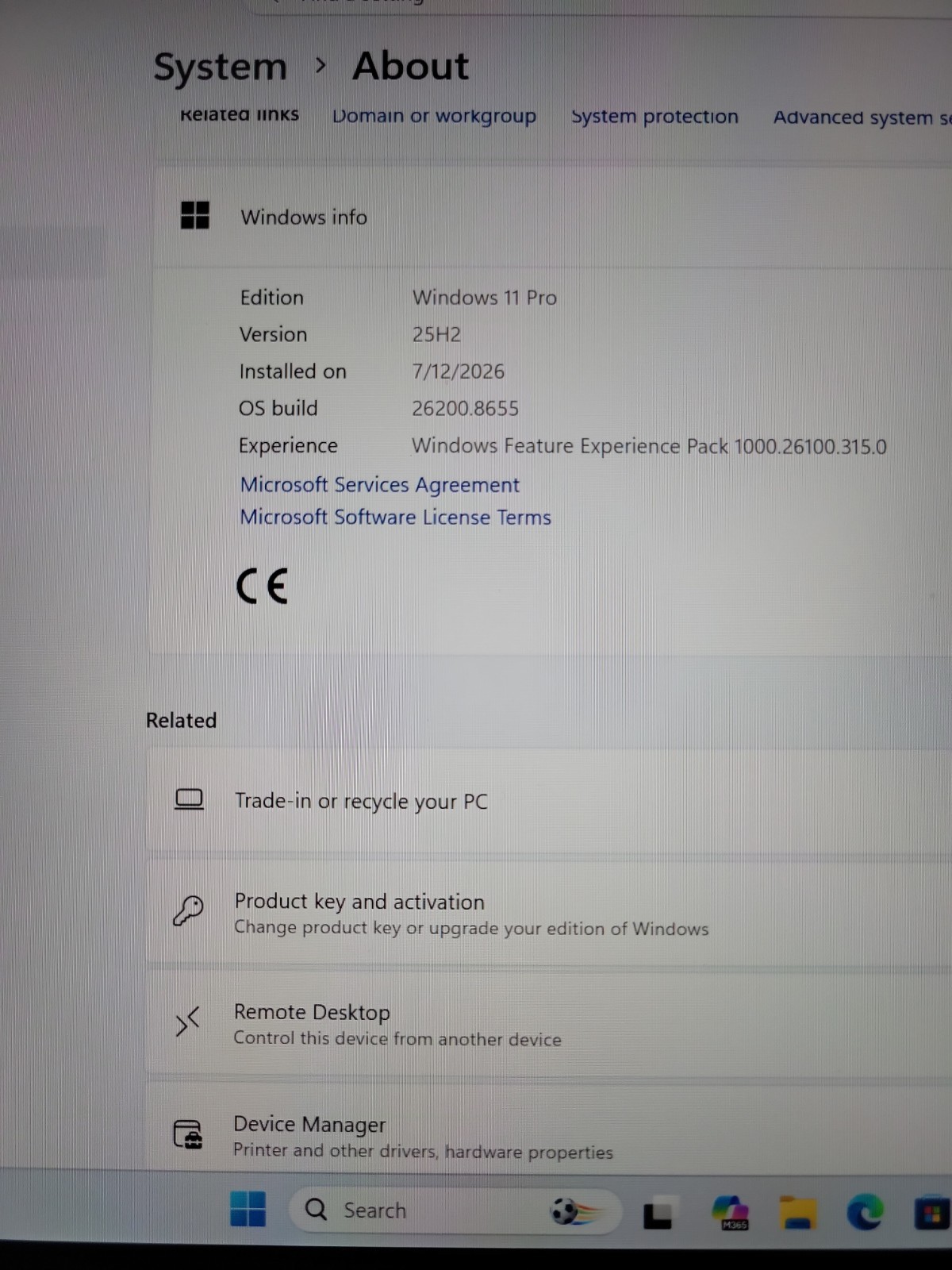952x1270 pixels.
Task: Click the Windows logo beside Windows info
Action: pyautogui.click(x=195, y=215)
